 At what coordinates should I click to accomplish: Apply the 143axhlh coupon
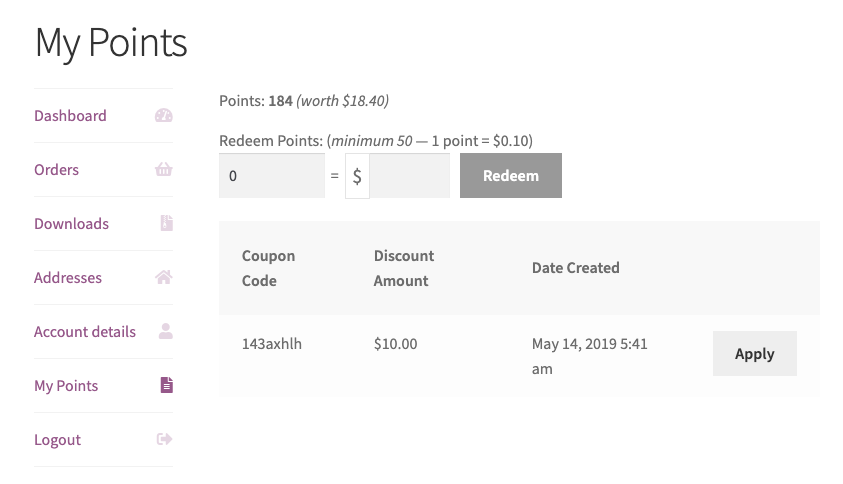754,354
